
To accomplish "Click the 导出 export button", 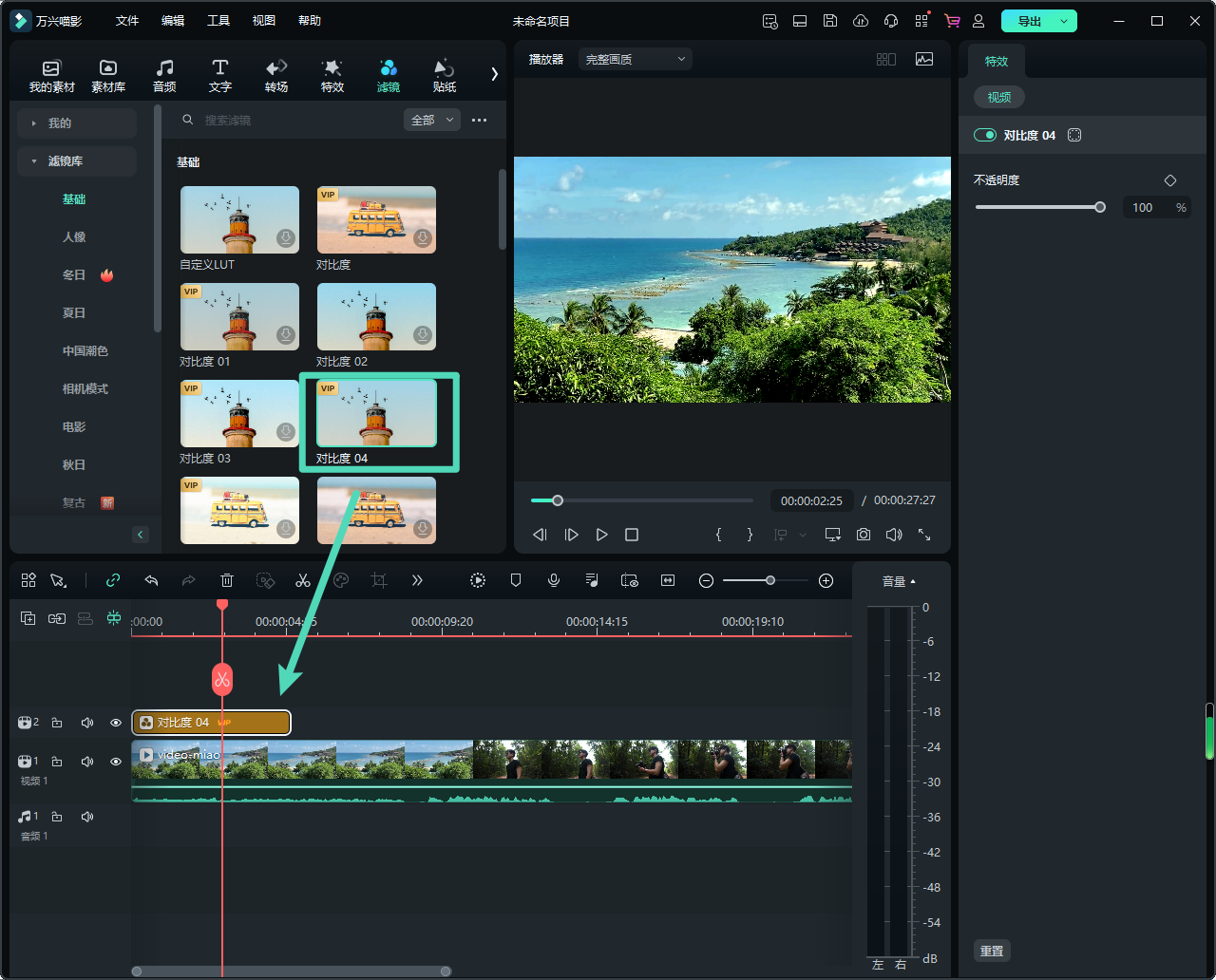I will pyautogui.click(x=1029, y=21).
